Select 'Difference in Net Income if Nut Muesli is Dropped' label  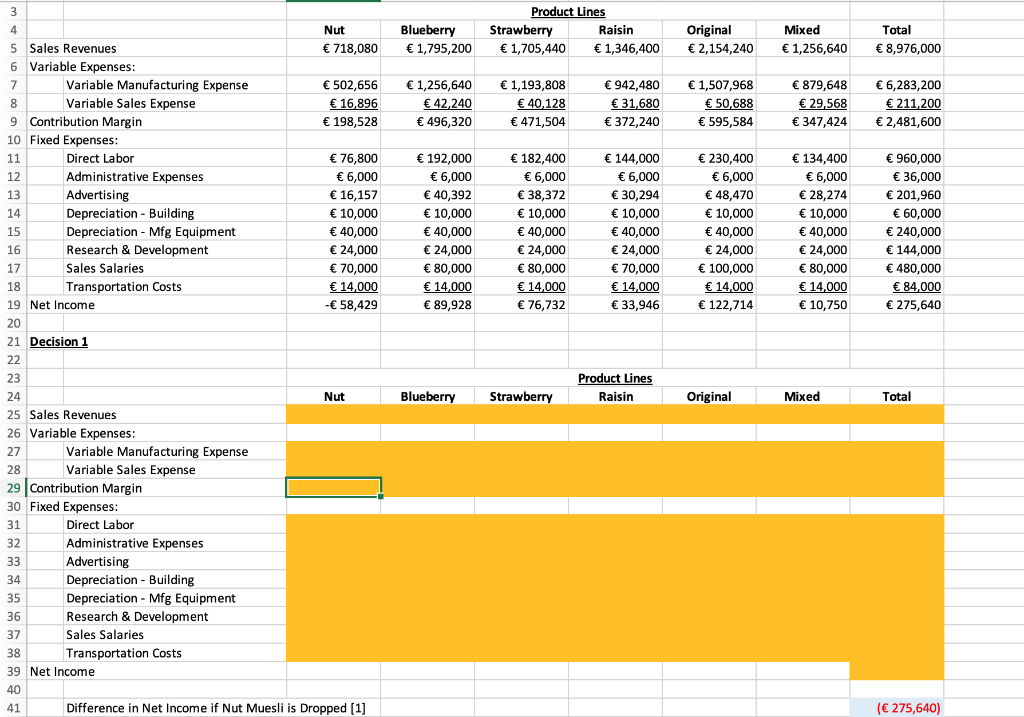pos(216,708)
